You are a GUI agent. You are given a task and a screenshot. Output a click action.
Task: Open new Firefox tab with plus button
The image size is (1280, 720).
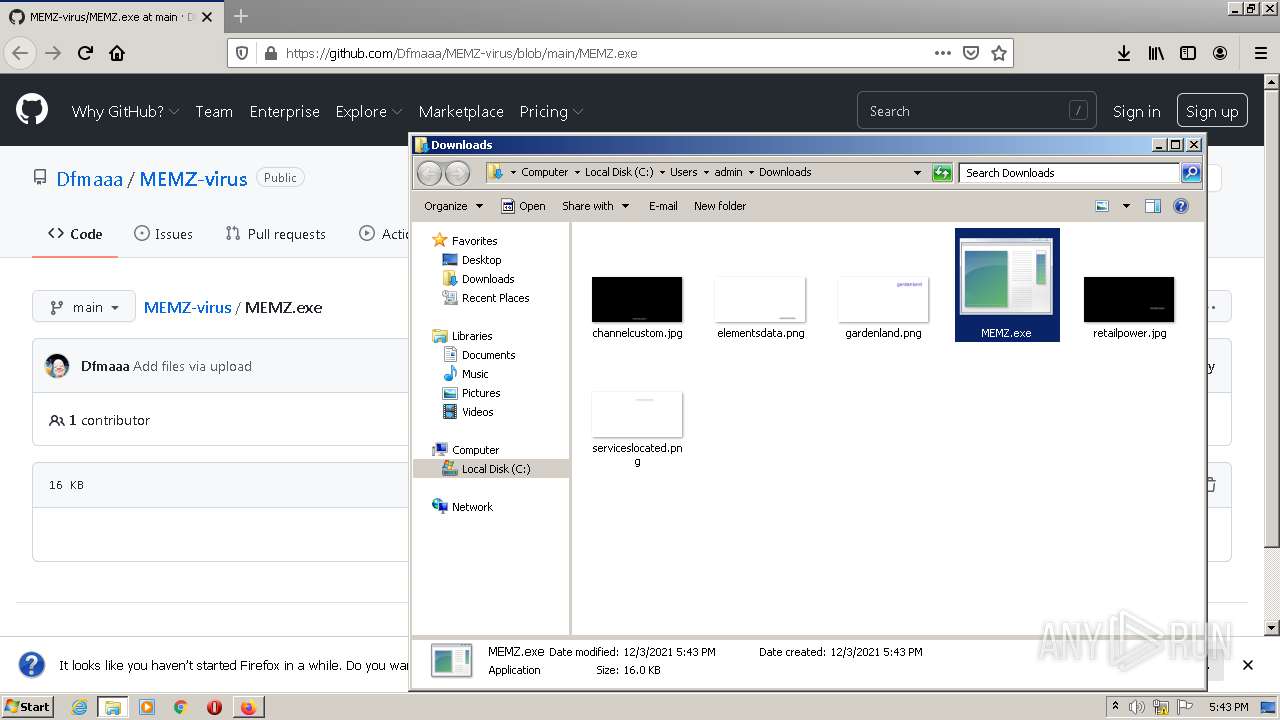[x=241, y=16]
